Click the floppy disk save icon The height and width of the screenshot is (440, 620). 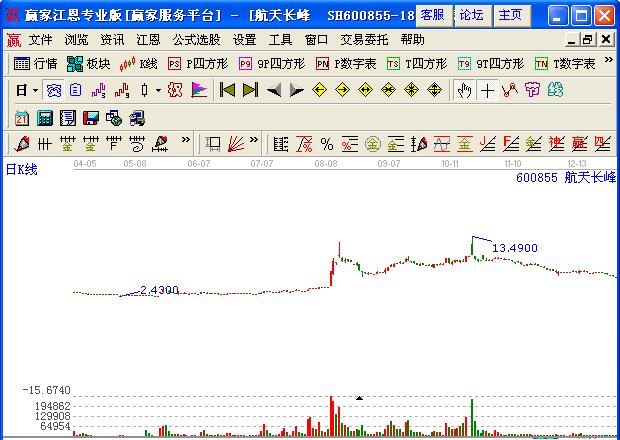(91, 117)
